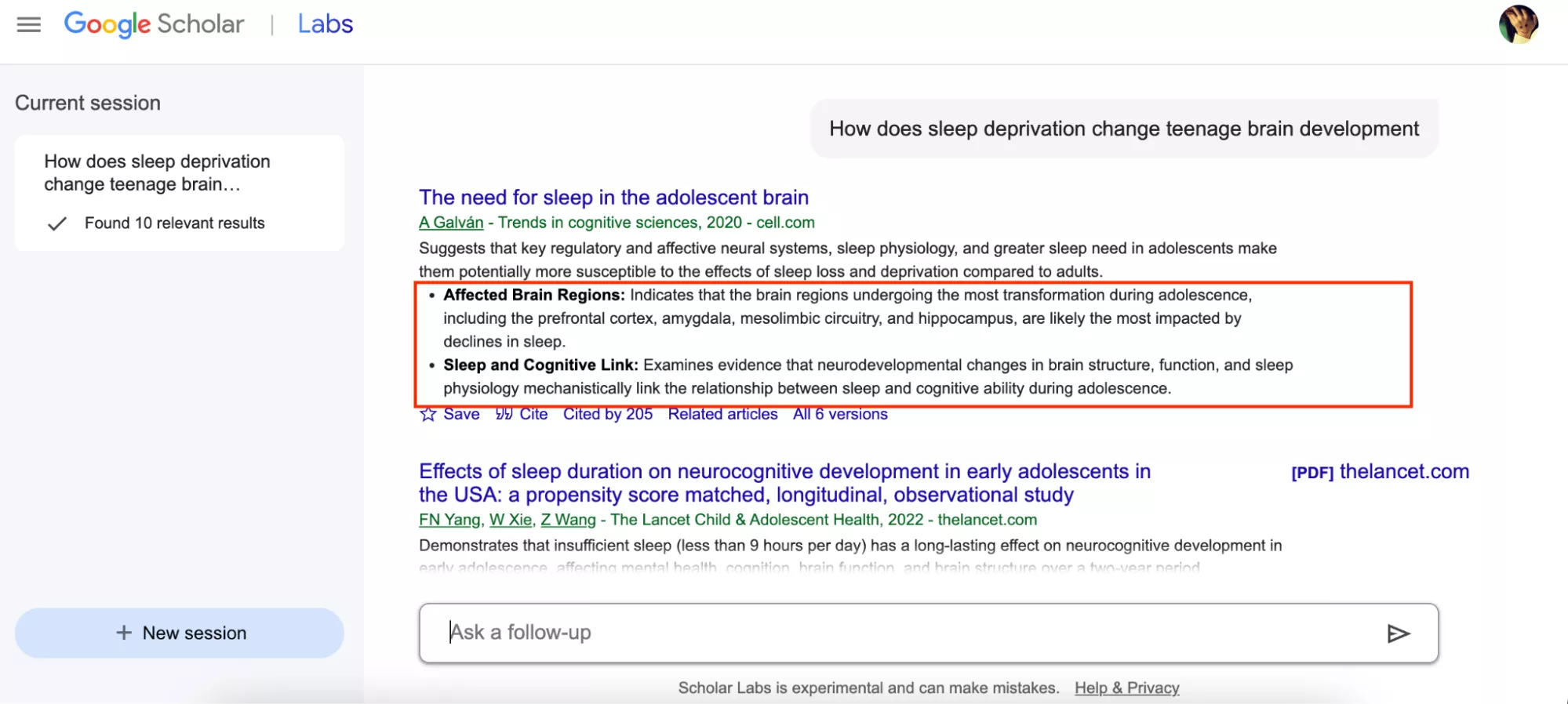Open the Labs link in header

click(x=326, y=24)
